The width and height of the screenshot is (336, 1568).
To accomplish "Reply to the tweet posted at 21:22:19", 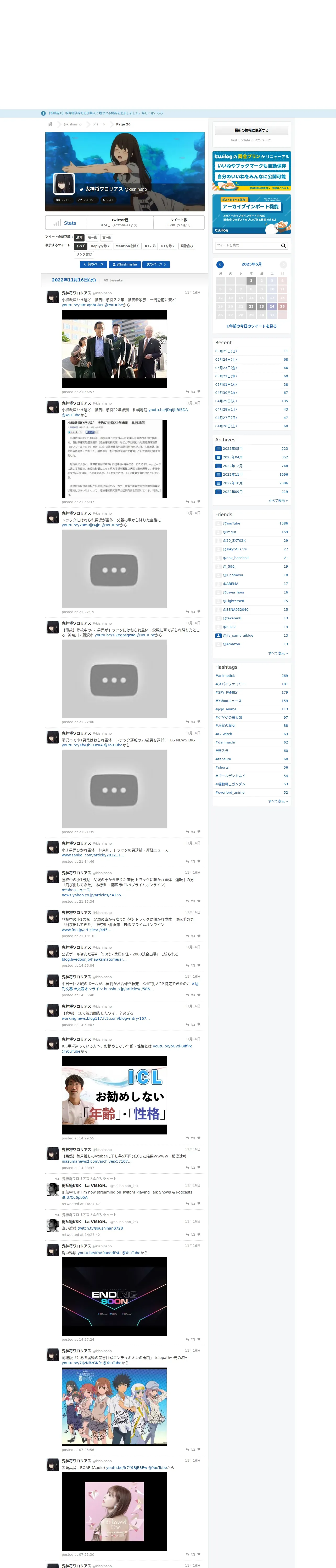I will (x=187, y=612).
